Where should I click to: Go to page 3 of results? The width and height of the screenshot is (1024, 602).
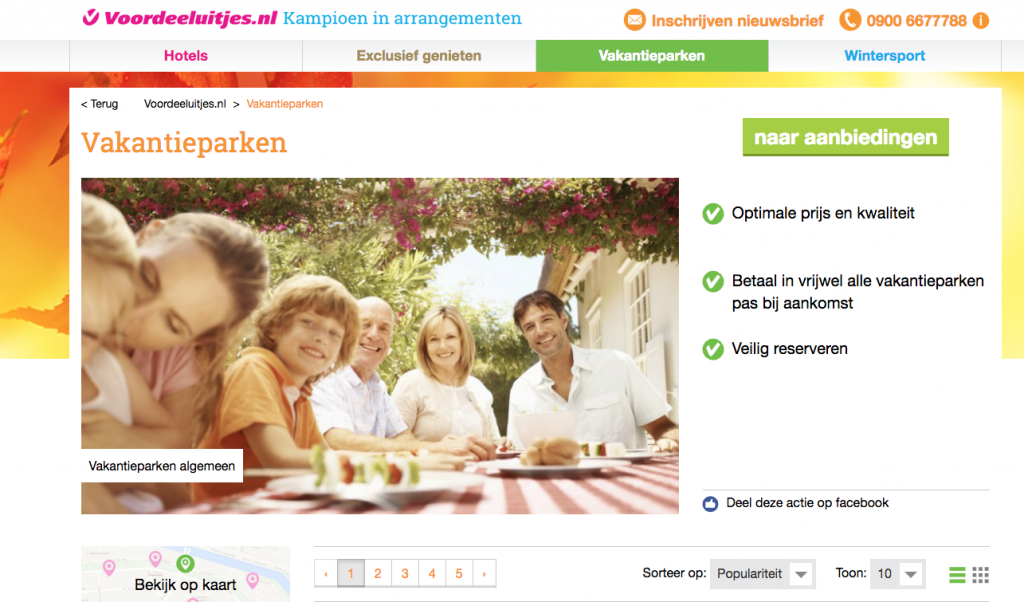[405, 573]
